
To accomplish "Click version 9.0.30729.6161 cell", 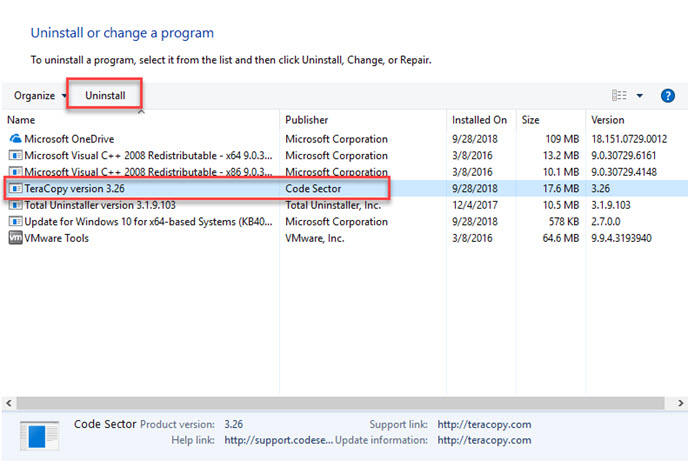I will click(x=624, y=155).
